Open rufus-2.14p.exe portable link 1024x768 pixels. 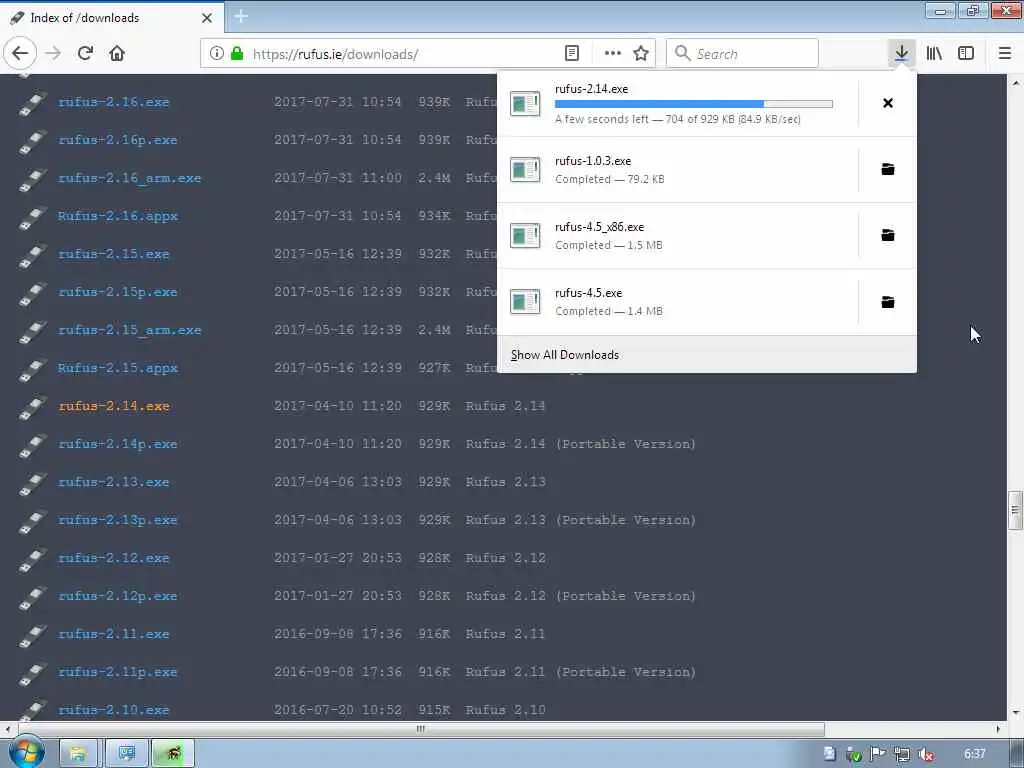pyautogui.click(x=118, y=444)
